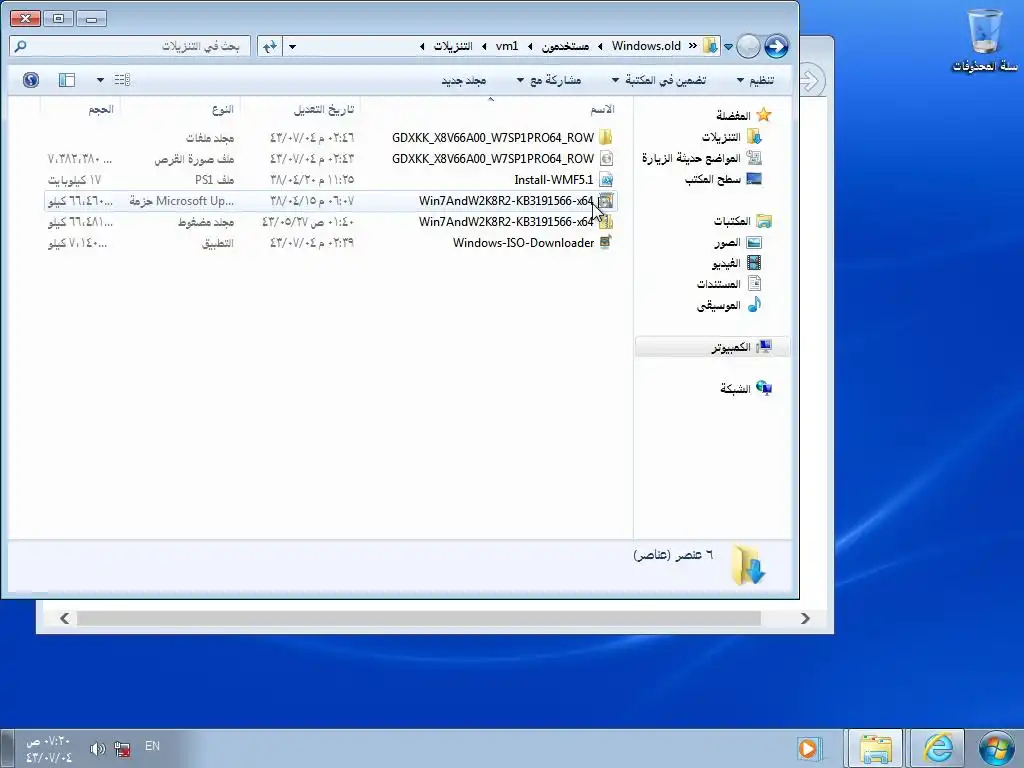Select the GDXKK_X8V66A00 folder icon

coord(606,138)
